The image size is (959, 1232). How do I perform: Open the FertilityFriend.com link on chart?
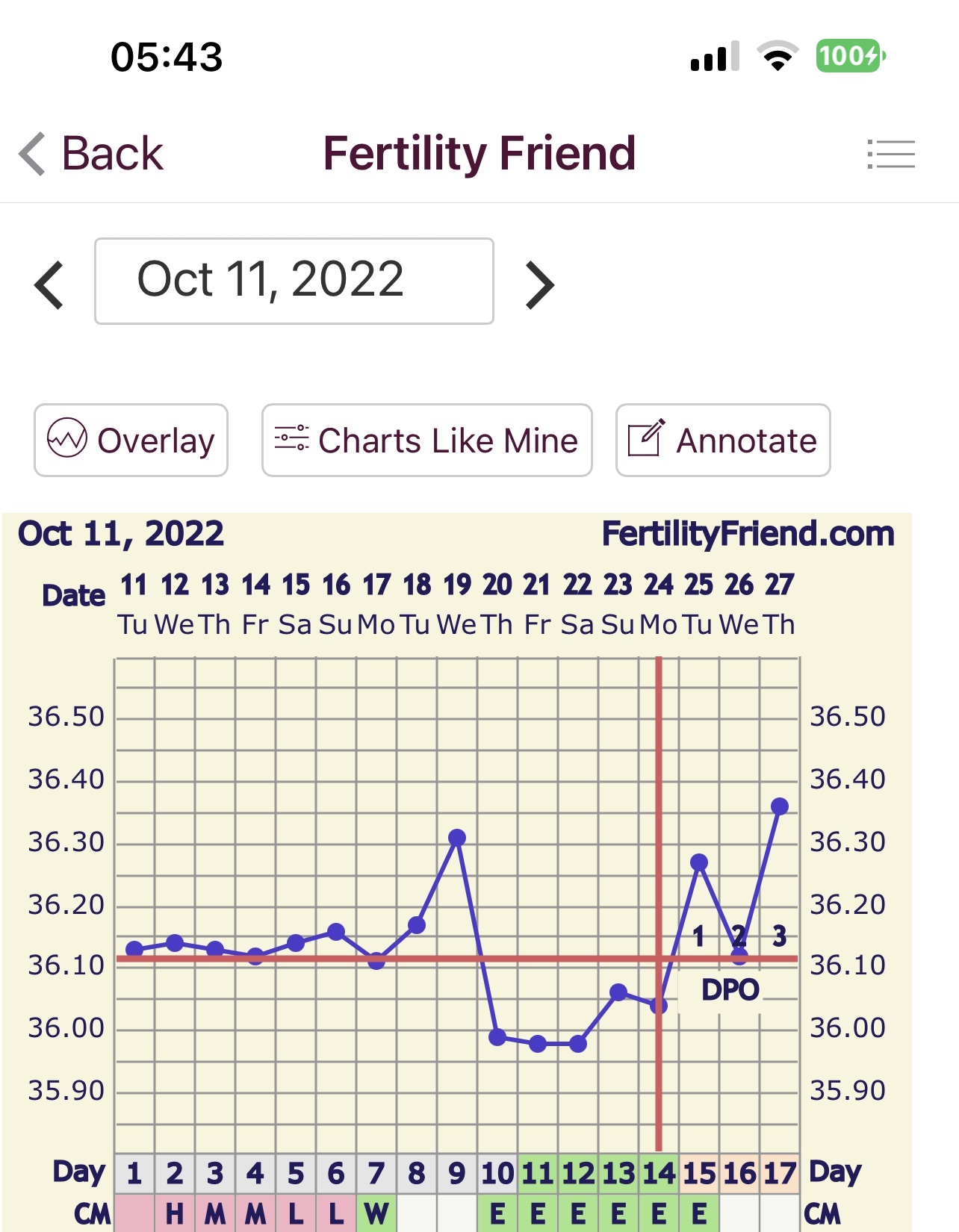748,534
